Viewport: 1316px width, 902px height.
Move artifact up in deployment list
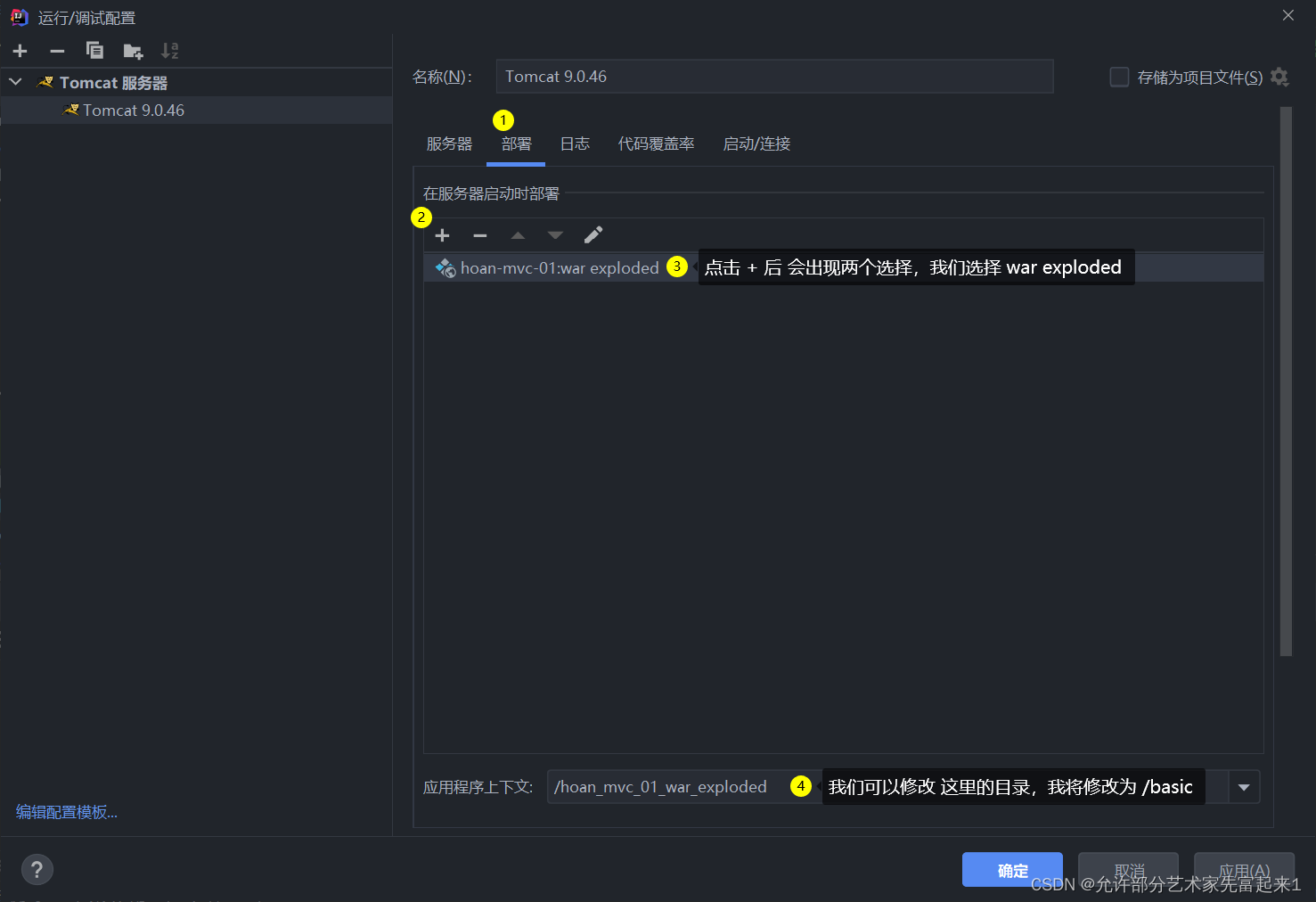(518, 235)
